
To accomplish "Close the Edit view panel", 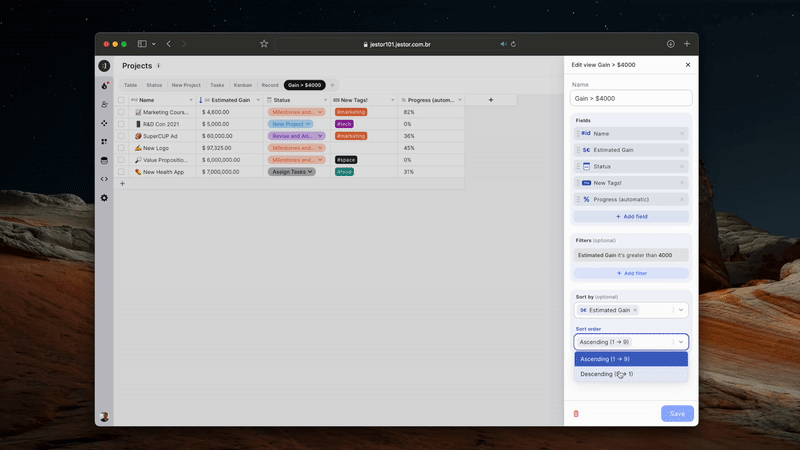I will 688,65.
